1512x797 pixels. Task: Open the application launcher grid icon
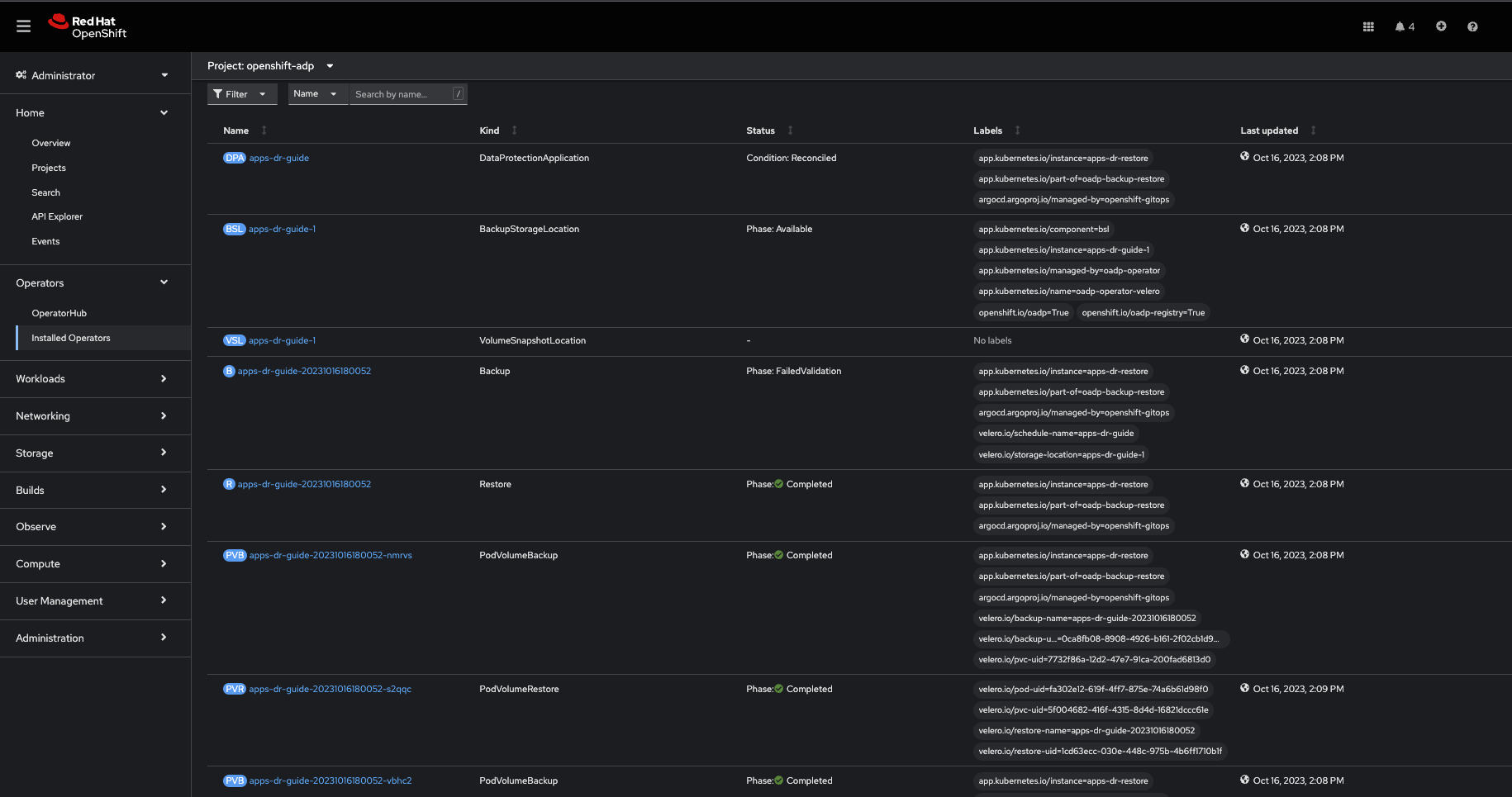tap(1368, 26)
